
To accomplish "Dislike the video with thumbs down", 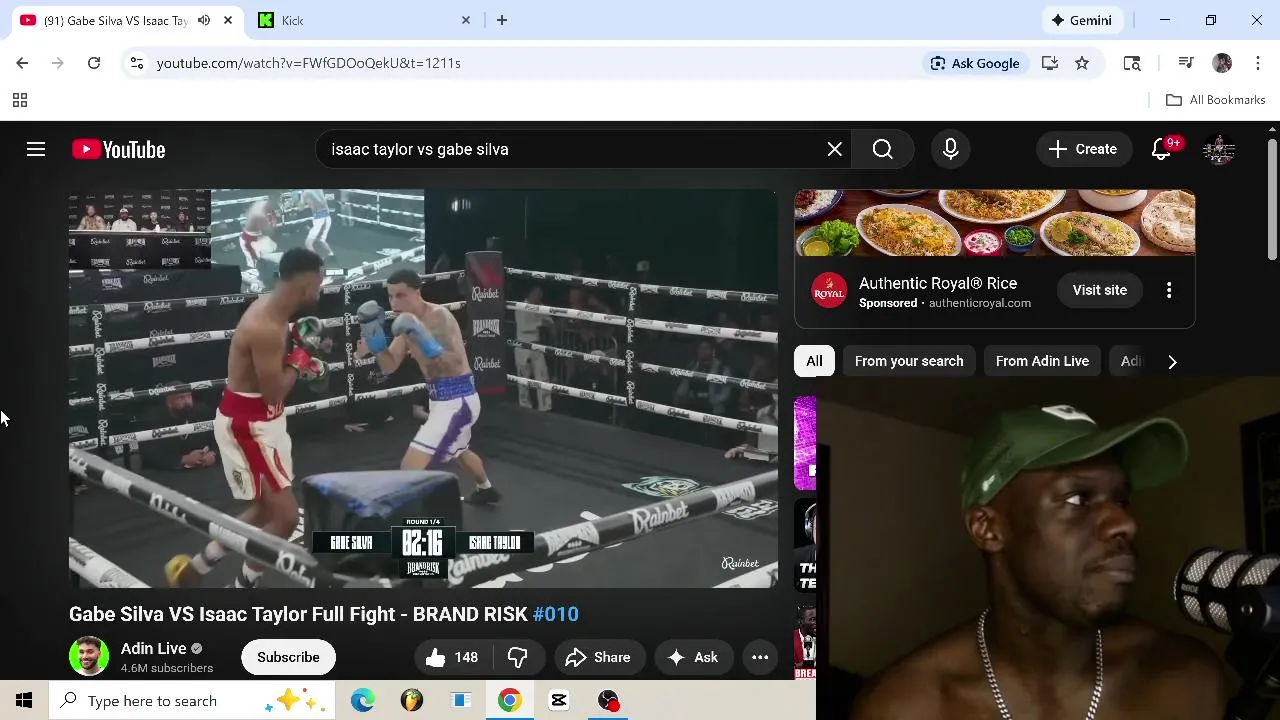I will coord(518,657).
